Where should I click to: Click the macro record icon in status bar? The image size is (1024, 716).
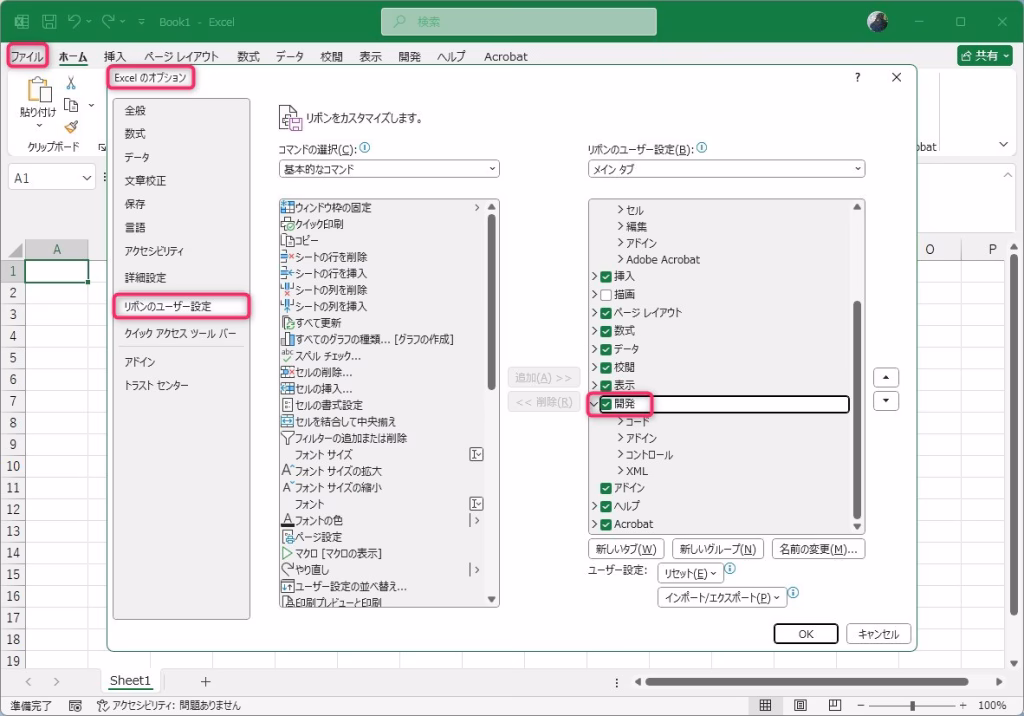pyautogui.click(x=75, y=706)
